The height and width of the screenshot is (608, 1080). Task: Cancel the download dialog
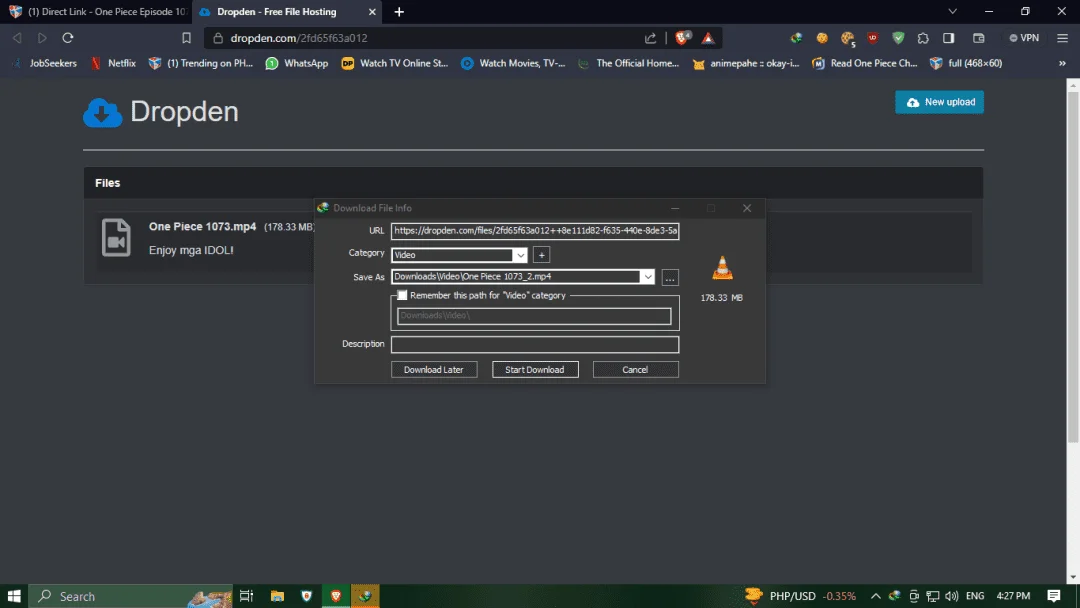click(635, 370)
